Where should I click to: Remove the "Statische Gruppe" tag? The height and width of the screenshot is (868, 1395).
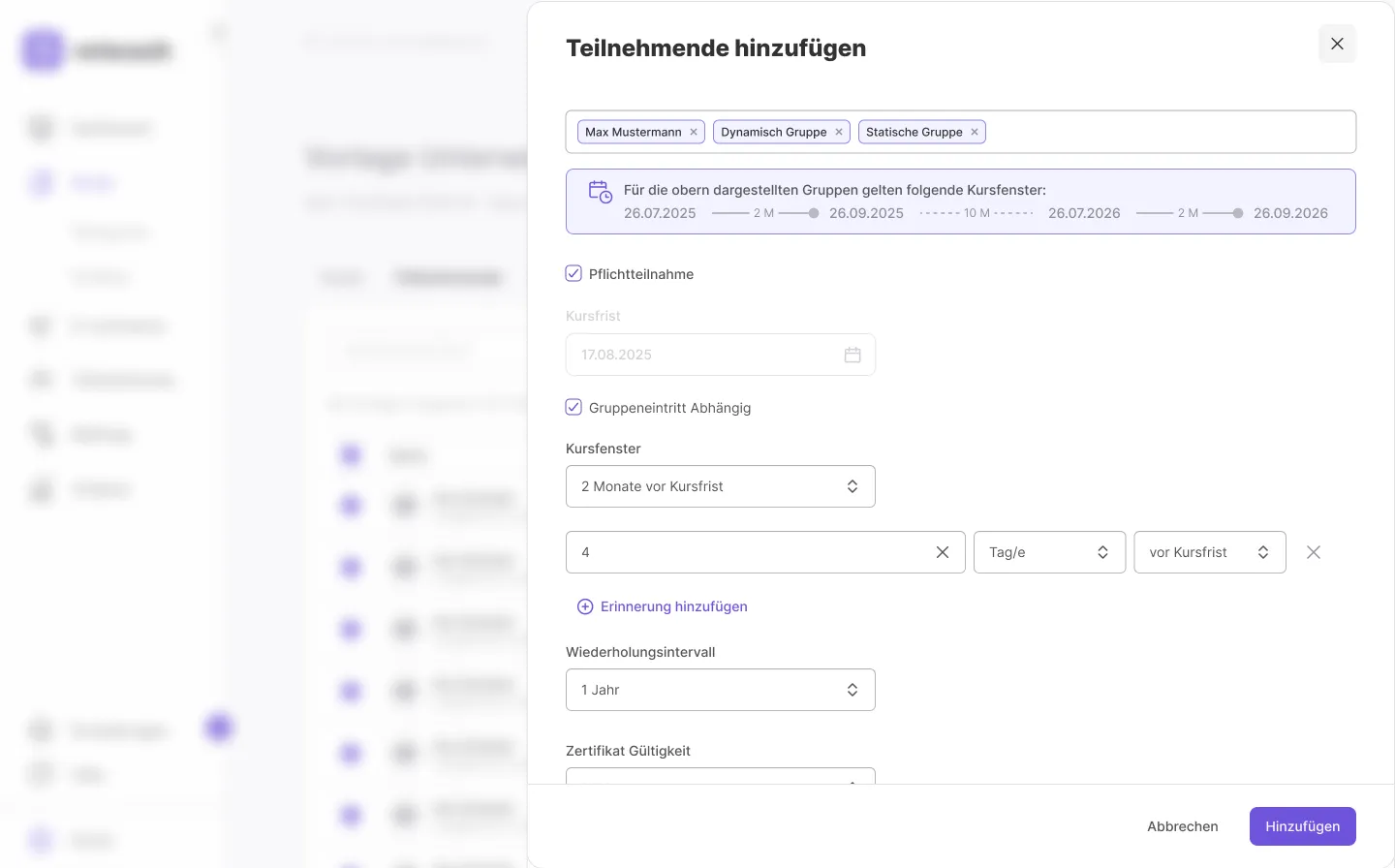[x=974, y=132]
